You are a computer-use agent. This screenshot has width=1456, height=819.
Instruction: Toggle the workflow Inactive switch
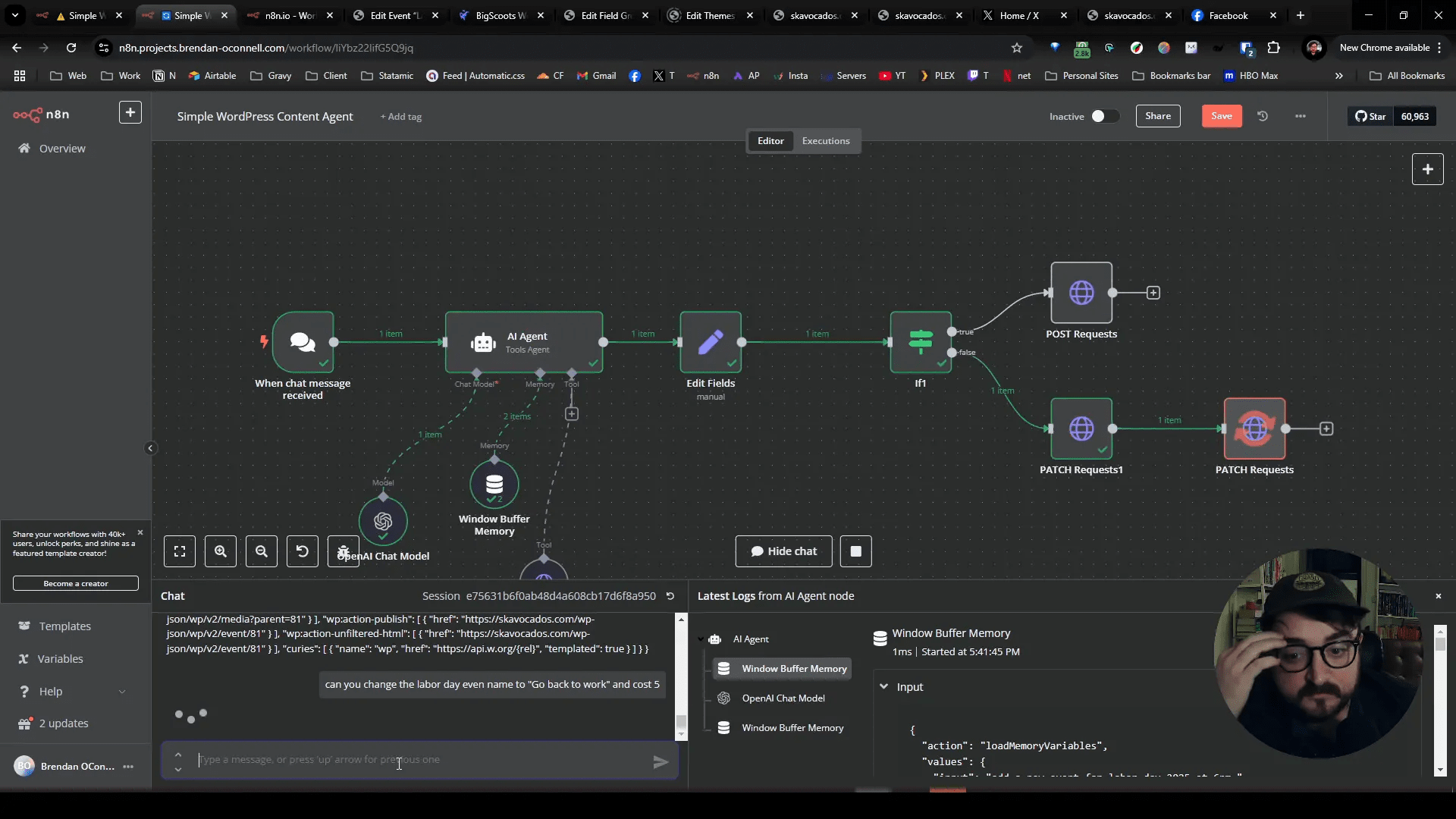click(1104, 116)
